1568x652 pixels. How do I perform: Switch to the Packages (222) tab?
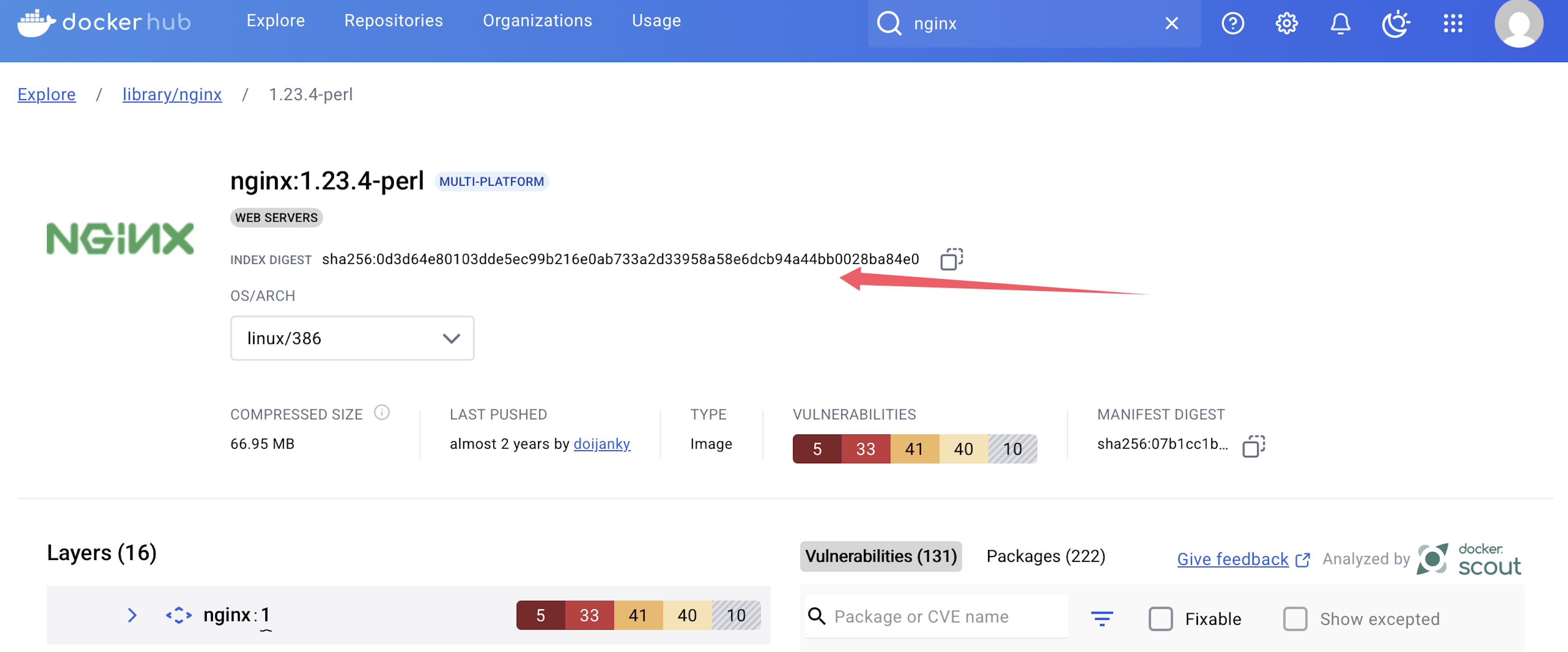tap(1045, 556)
